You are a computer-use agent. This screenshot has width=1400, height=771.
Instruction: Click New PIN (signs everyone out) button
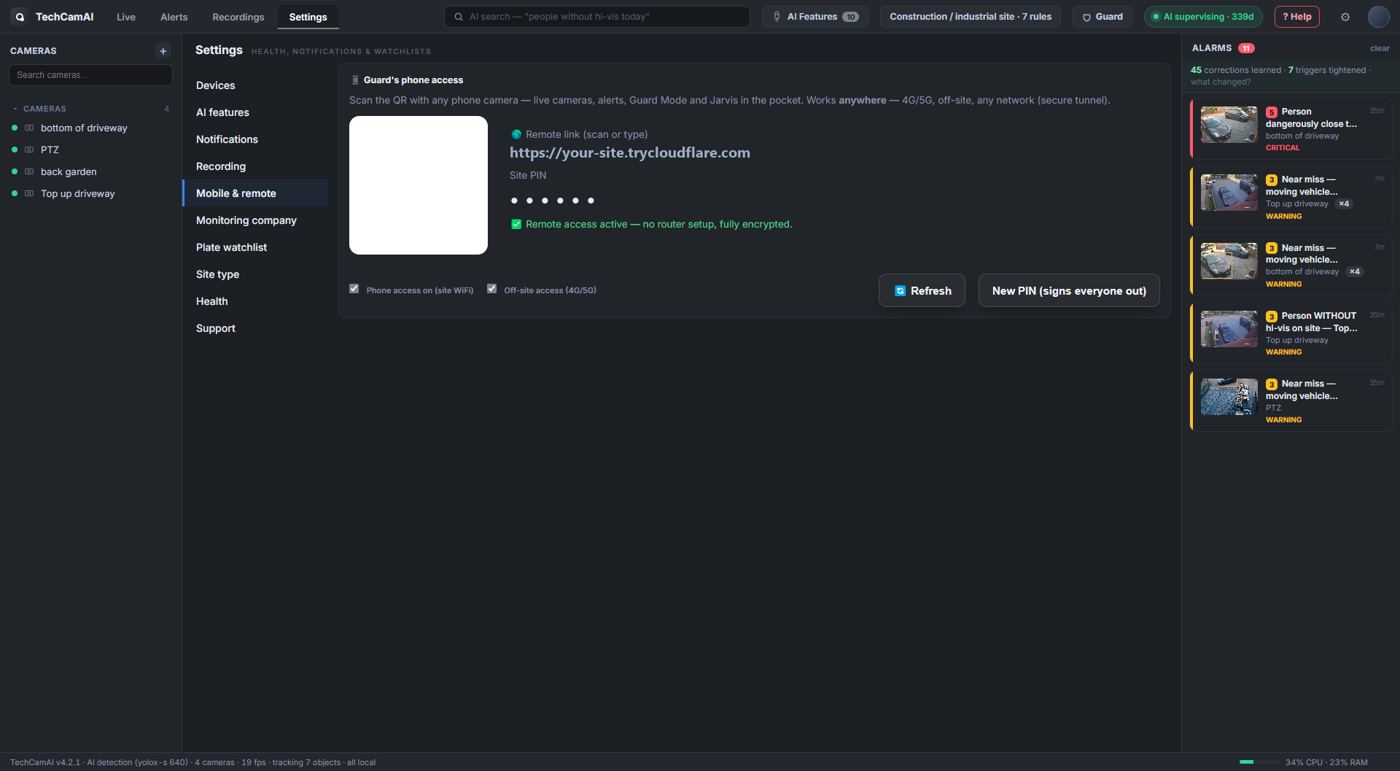coord(1069,291)
